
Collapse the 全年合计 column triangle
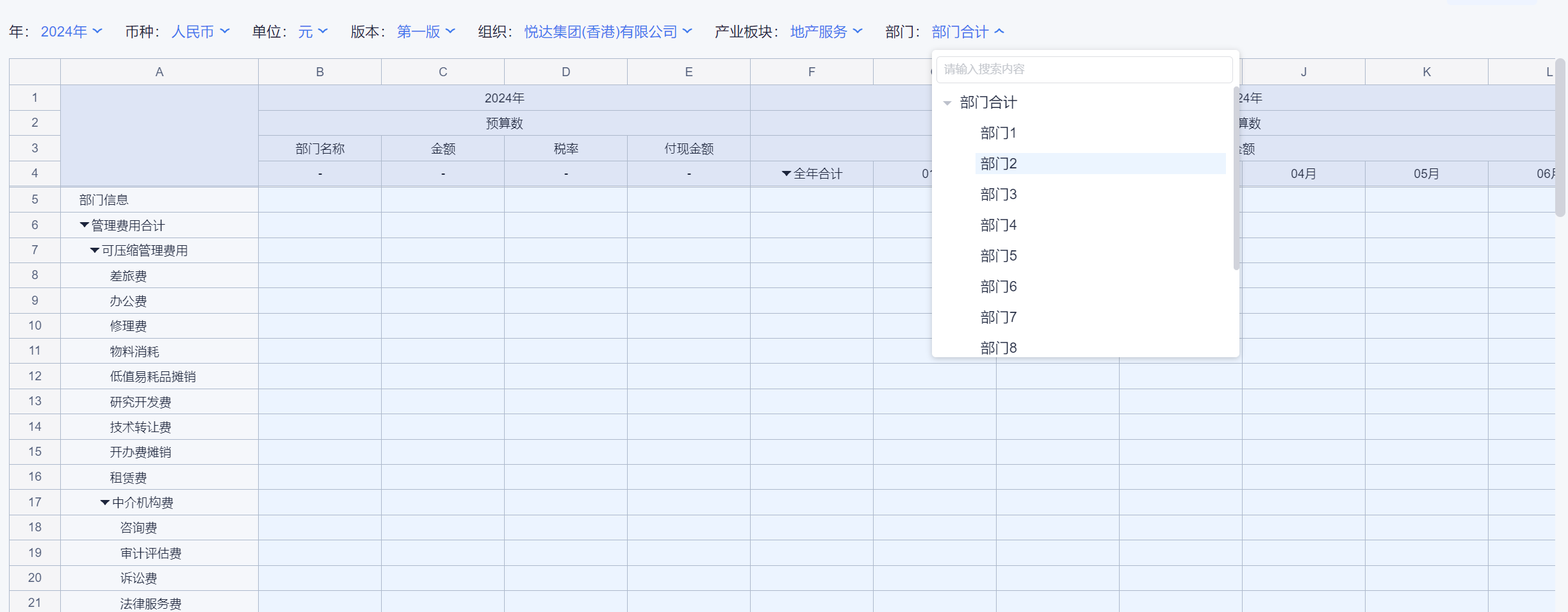786,174
